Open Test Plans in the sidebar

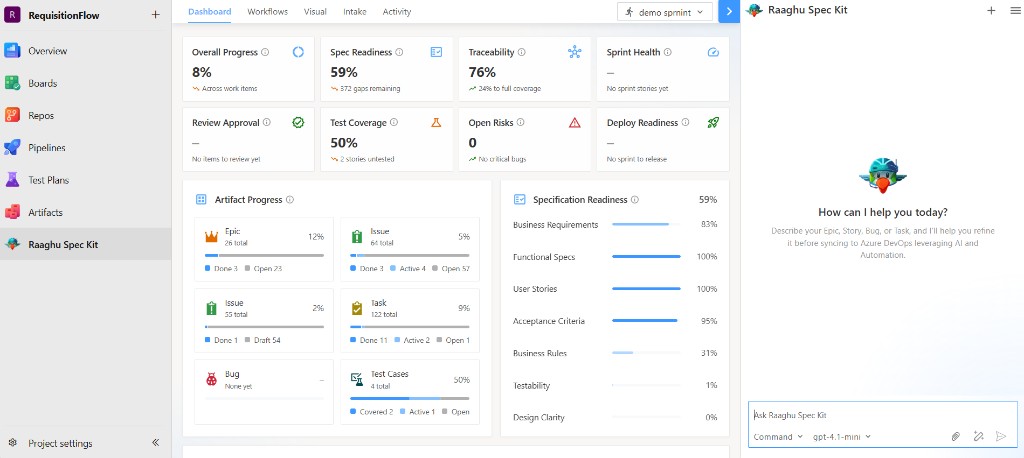point(86,180)
